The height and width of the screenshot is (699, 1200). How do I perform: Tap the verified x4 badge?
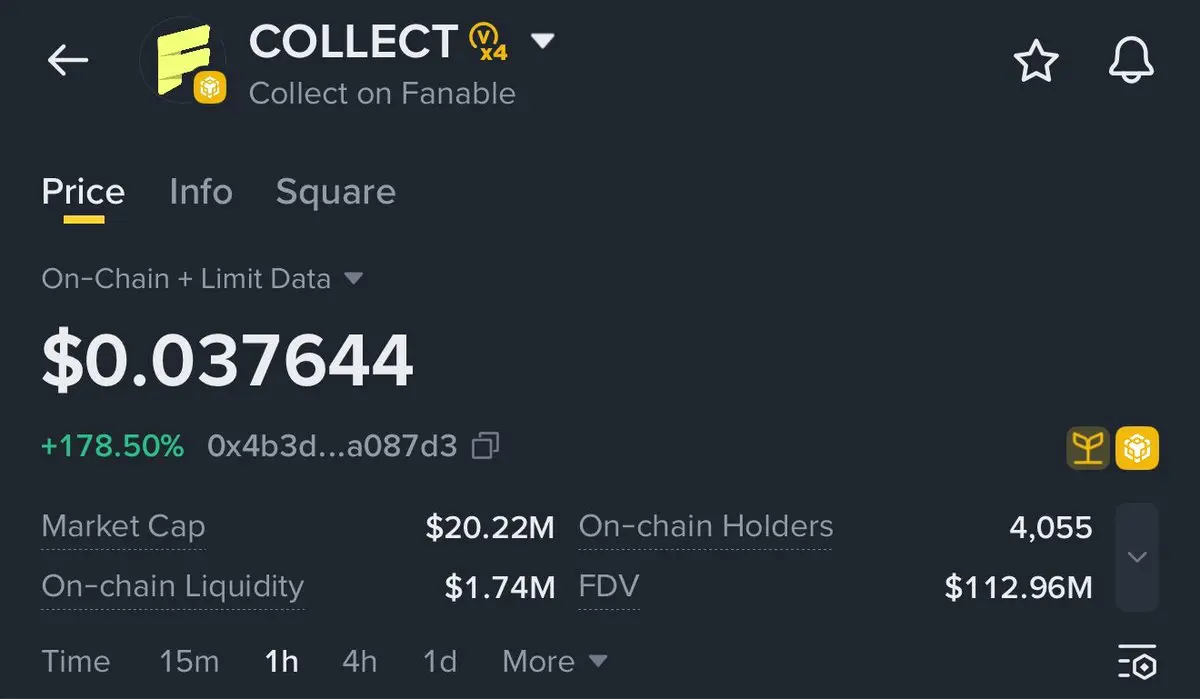pyautogui.click(x=488, y=42)
